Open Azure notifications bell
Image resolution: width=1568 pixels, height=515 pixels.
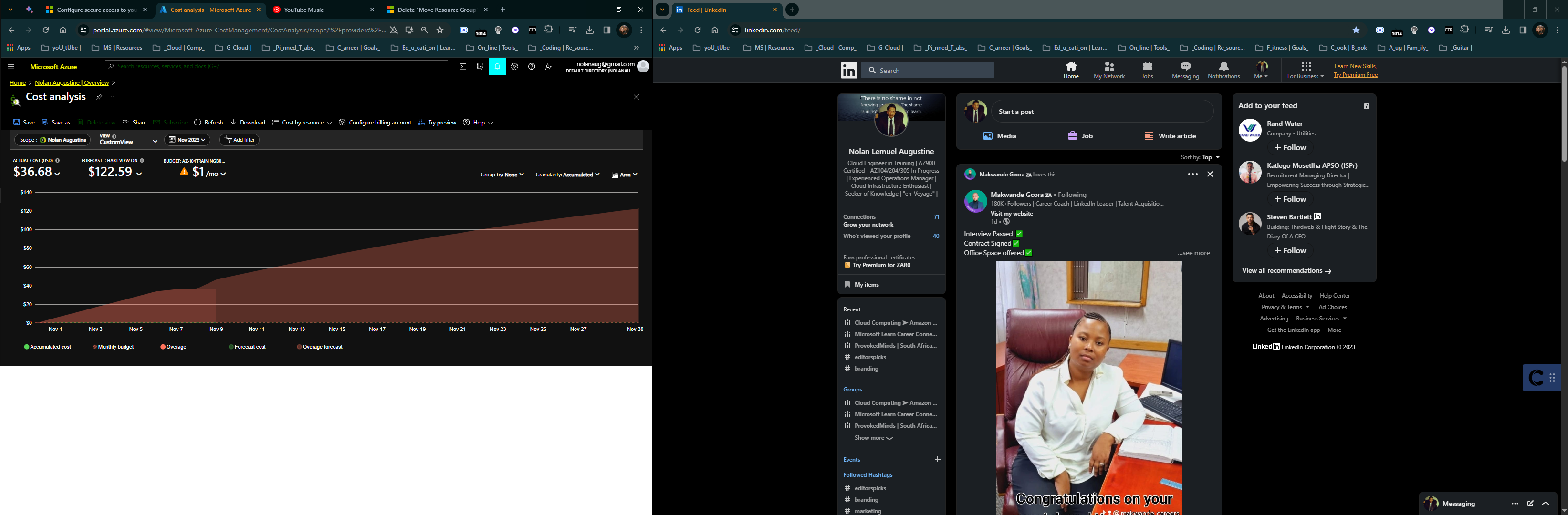point(497,66)
